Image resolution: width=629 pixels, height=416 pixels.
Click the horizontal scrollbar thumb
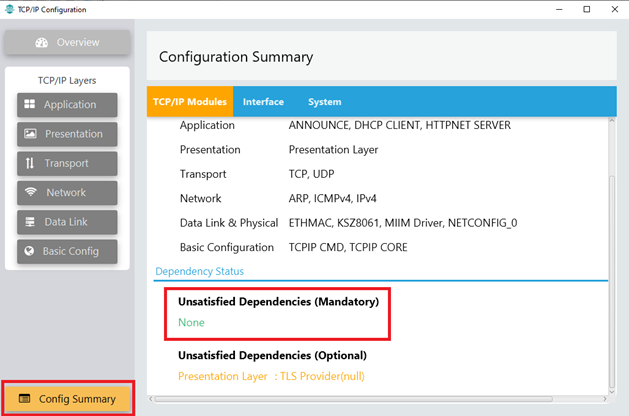tap(354, 399)
